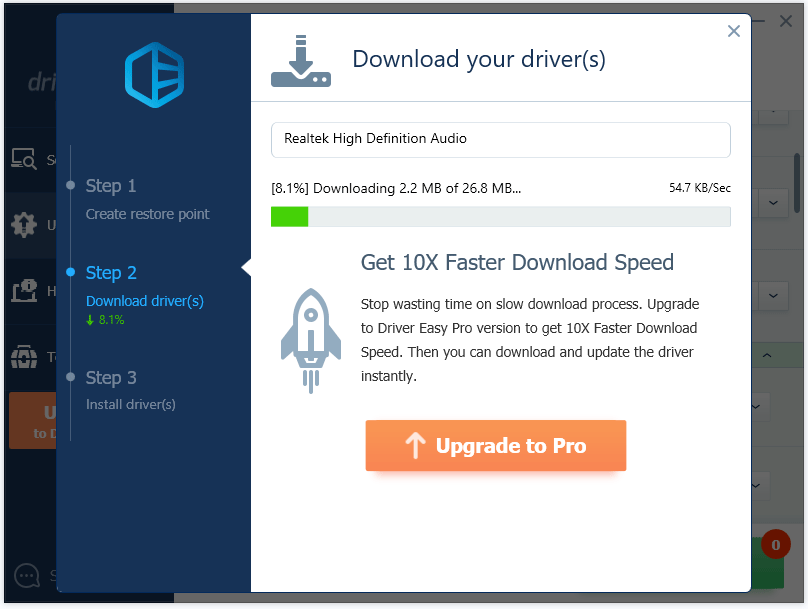Click the Driver Easy hexagon logo
This screenshot has width=808, height=609.
click(154, 75)
